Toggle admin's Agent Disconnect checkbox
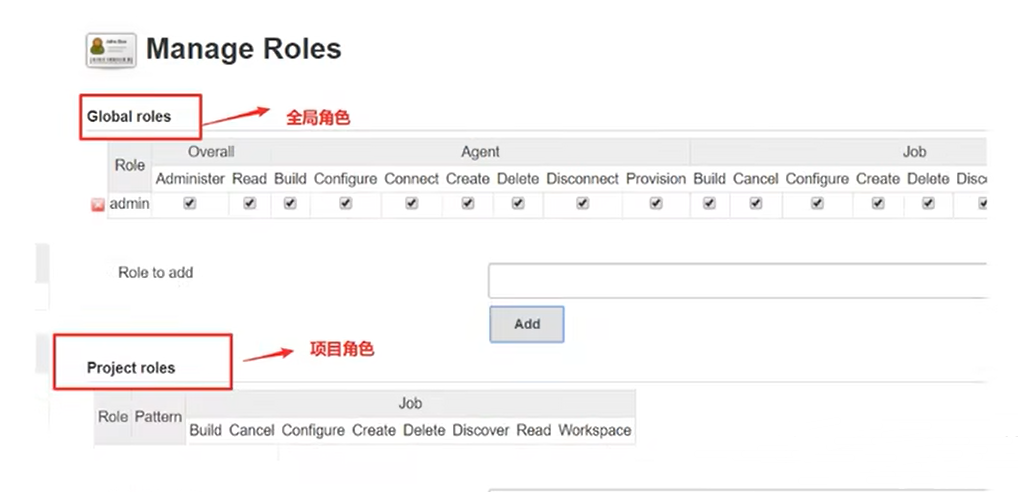Viewport: 1018px width, 492px height. [x=582, y=203]
